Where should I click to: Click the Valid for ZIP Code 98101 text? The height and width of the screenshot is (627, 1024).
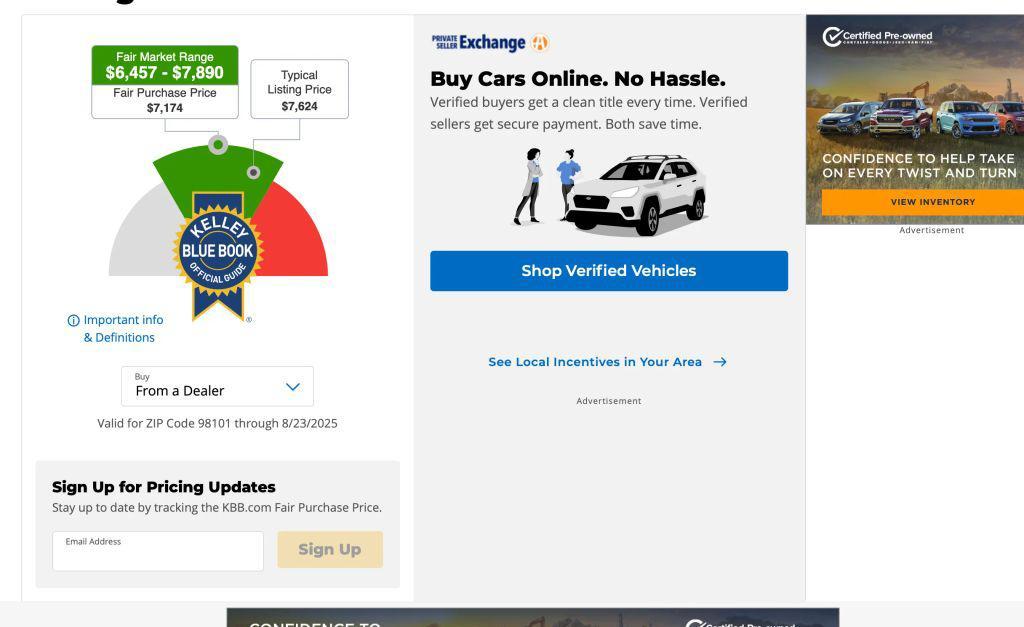[217, 423]
